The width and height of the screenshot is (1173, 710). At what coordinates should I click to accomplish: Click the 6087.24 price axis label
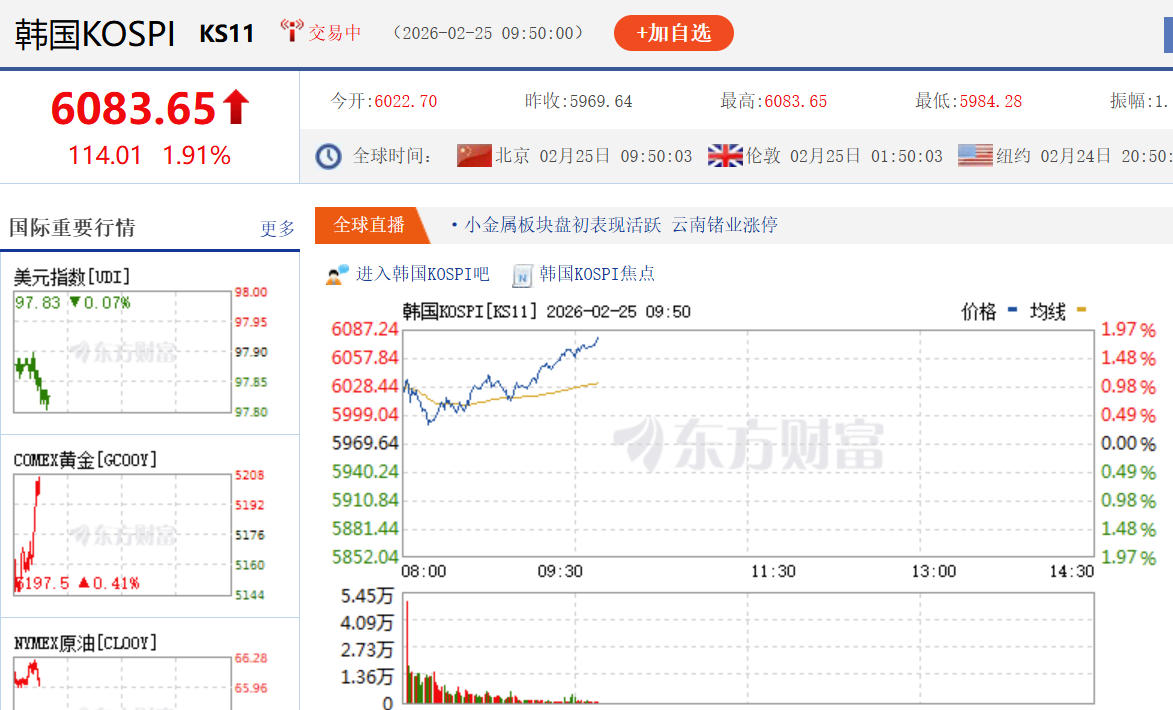coord(365,329)
